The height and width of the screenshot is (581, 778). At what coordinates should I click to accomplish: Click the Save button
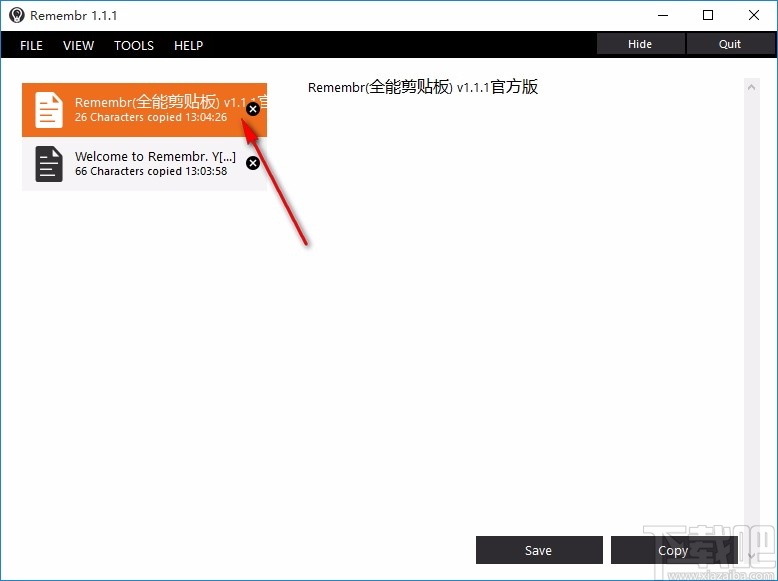pyautogui.click(x=539, y=550)
